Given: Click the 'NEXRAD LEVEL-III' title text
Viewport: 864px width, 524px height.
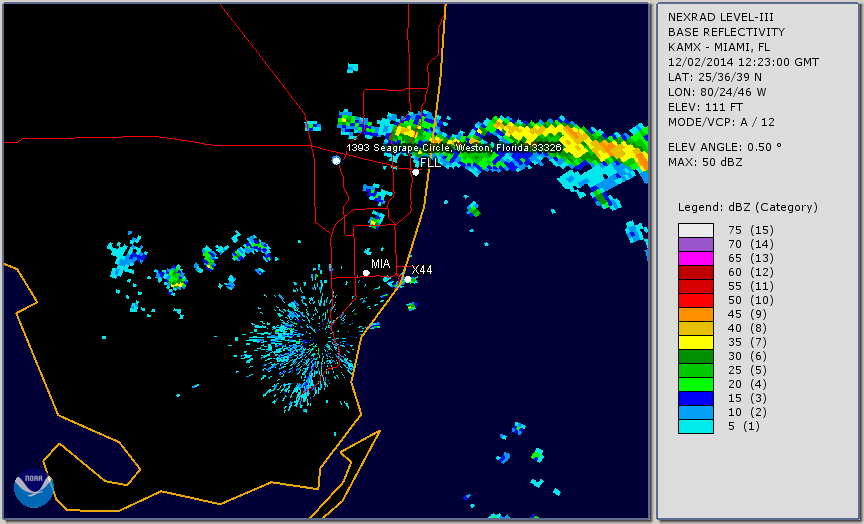Looking at the screenshot, I should 721,18.
